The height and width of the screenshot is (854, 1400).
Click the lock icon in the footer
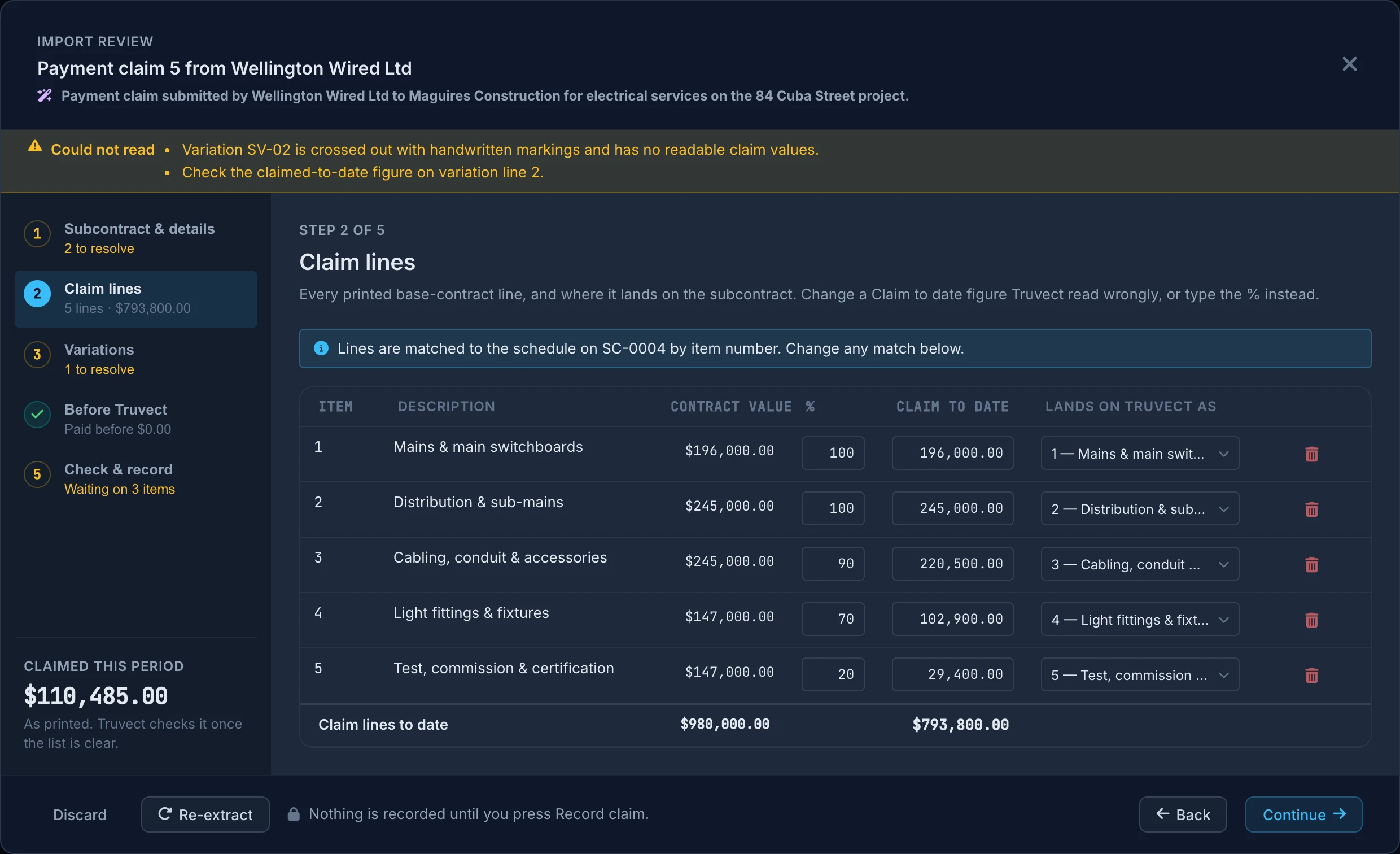(x=293, y=814)
